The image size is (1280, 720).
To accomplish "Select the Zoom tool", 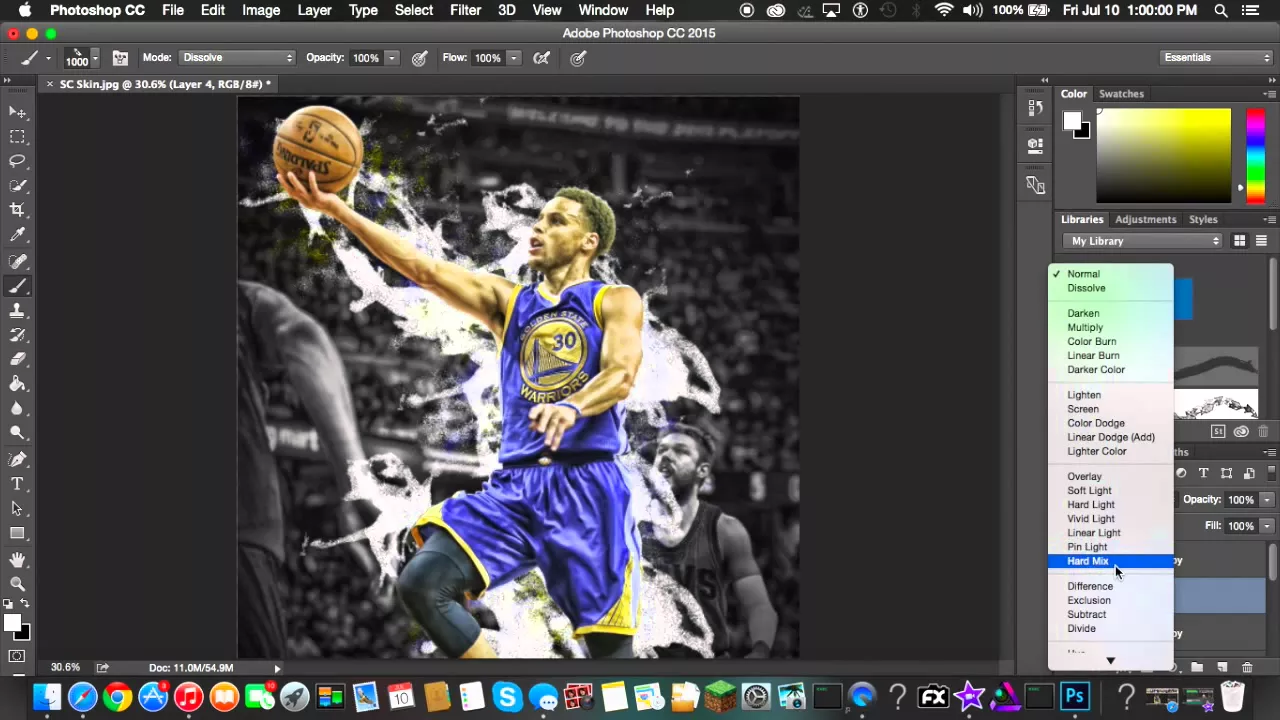I will point(17,584).
